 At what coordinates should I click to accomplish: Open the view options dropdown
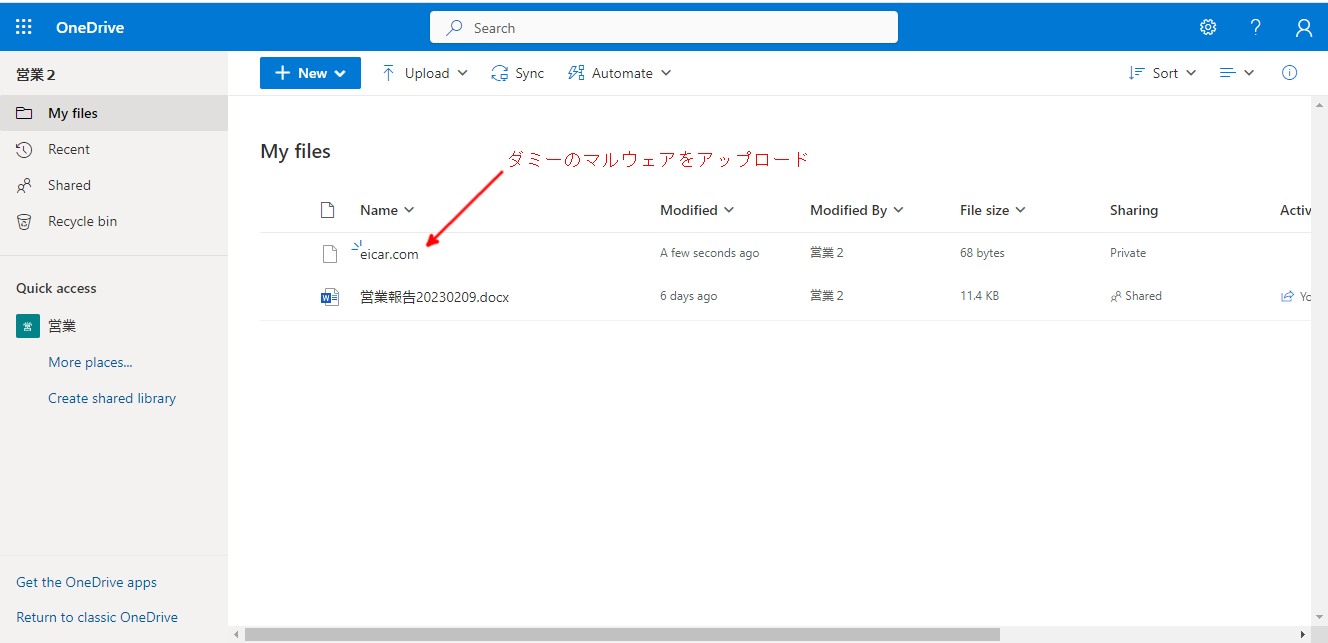coord(1237,73)
